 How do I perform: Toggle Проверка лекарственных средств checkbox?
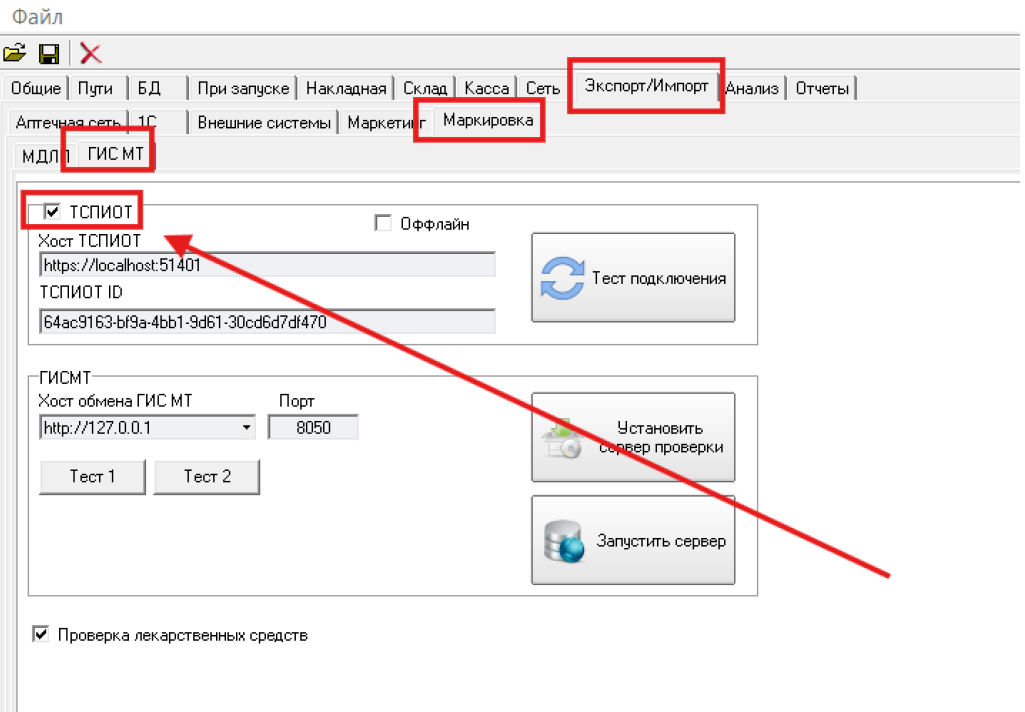(x=41, y=634)
